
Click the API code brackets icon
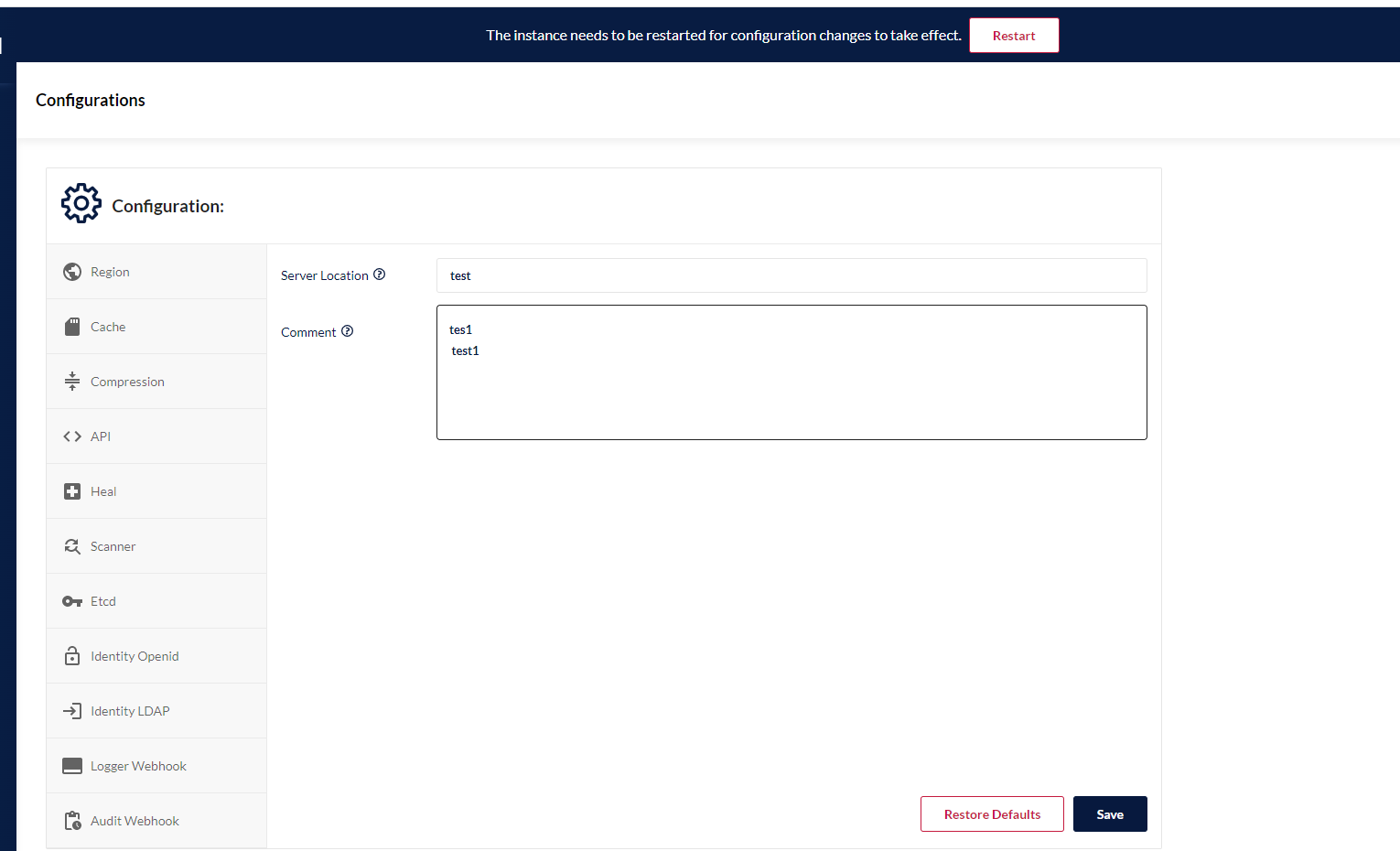coord(72,436)
